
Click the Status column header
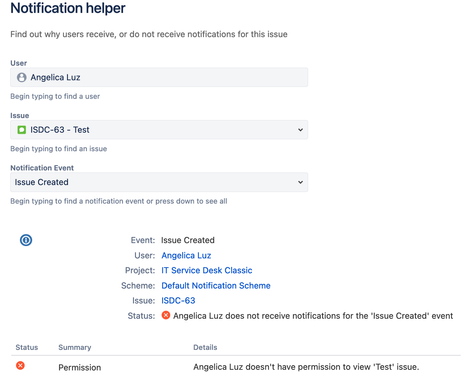(27, 347)
